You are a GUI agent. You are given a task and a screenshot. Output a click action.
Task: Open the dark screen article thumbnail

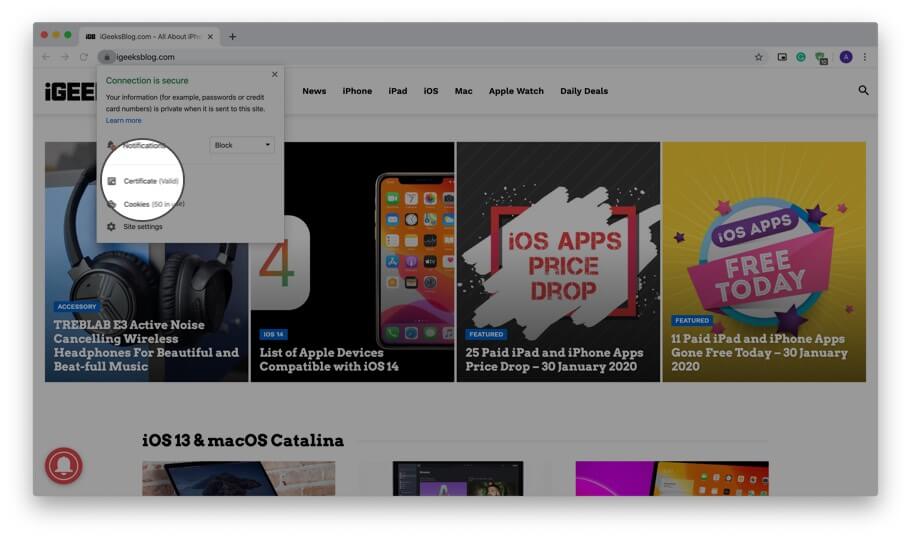point(458,478)
